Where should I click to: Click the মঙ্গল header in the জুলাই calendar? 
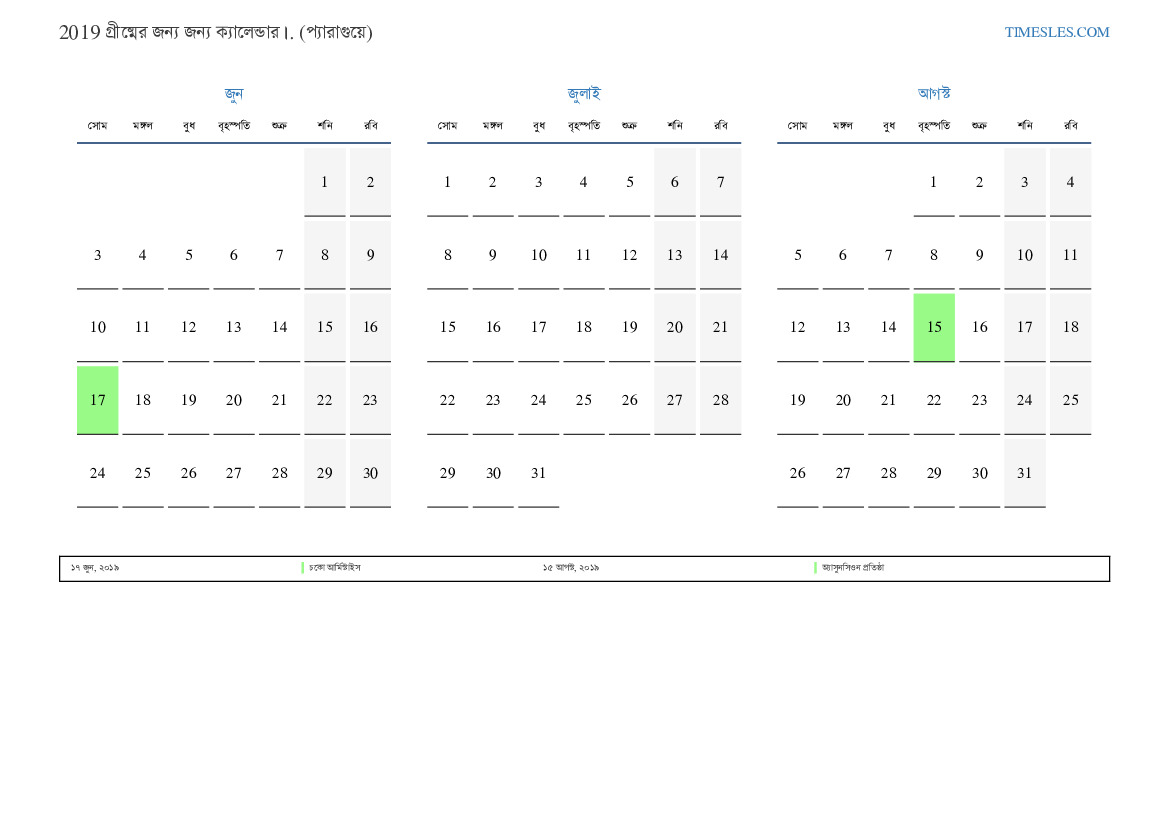(x=493, y=125)
